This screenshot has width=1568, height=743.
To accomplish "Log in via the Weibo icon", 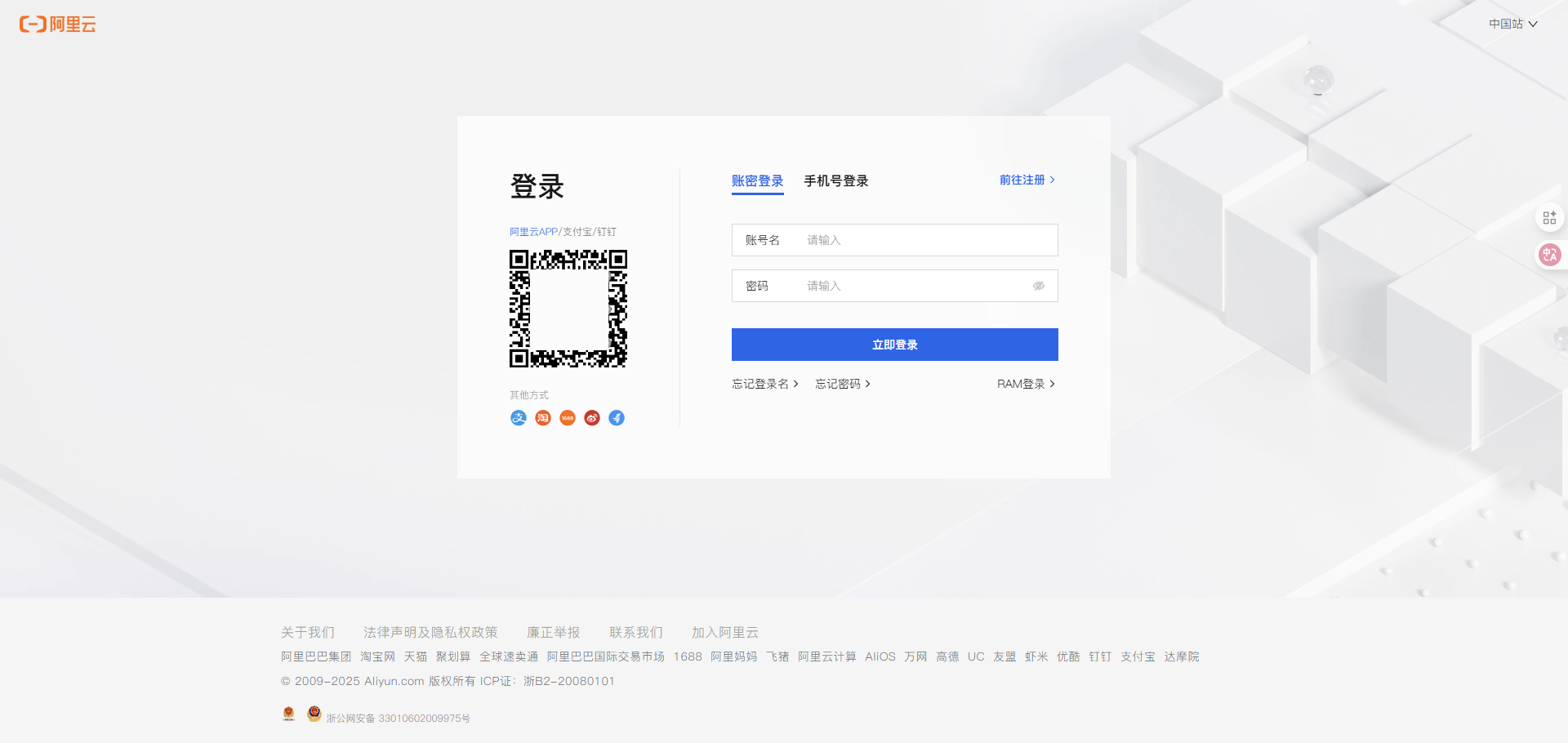I will pos(592,418).
